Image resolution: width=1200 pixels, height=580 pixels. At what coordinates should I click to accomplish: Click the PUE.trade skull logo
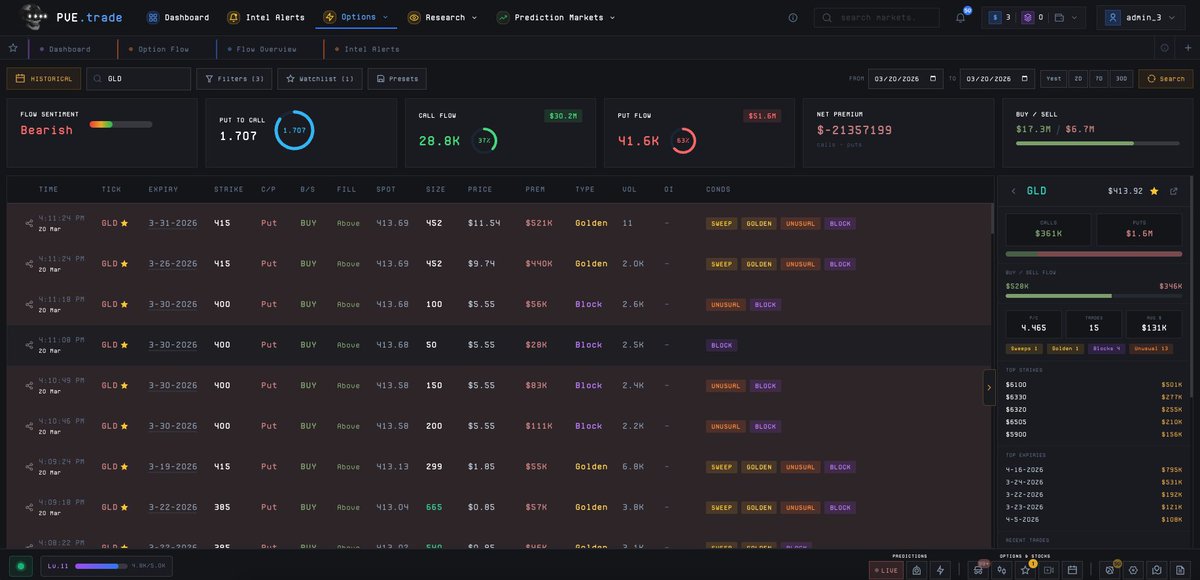[33, 17]
